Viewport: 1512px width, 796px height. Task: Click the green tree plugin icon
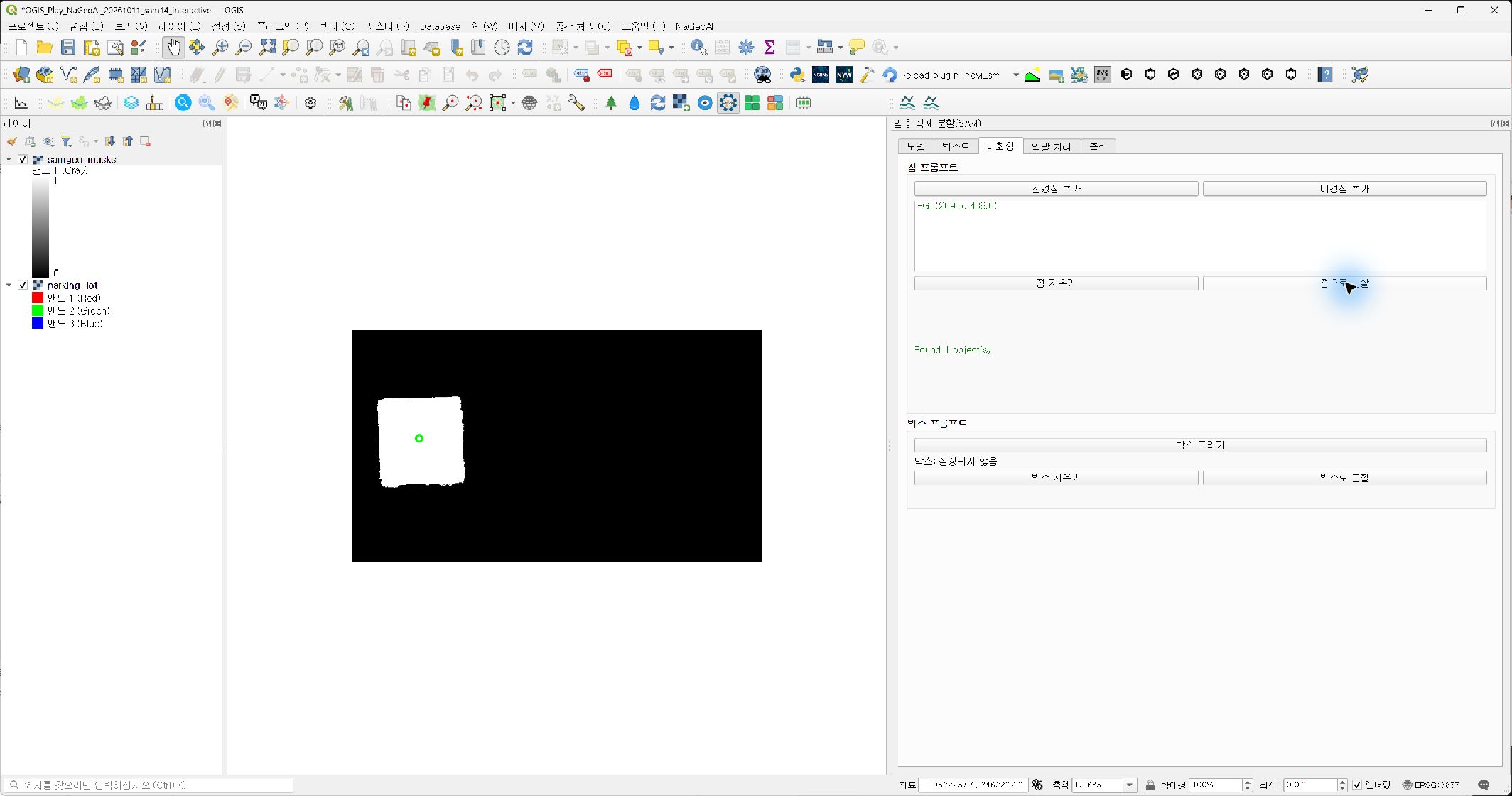click(611, 103)
